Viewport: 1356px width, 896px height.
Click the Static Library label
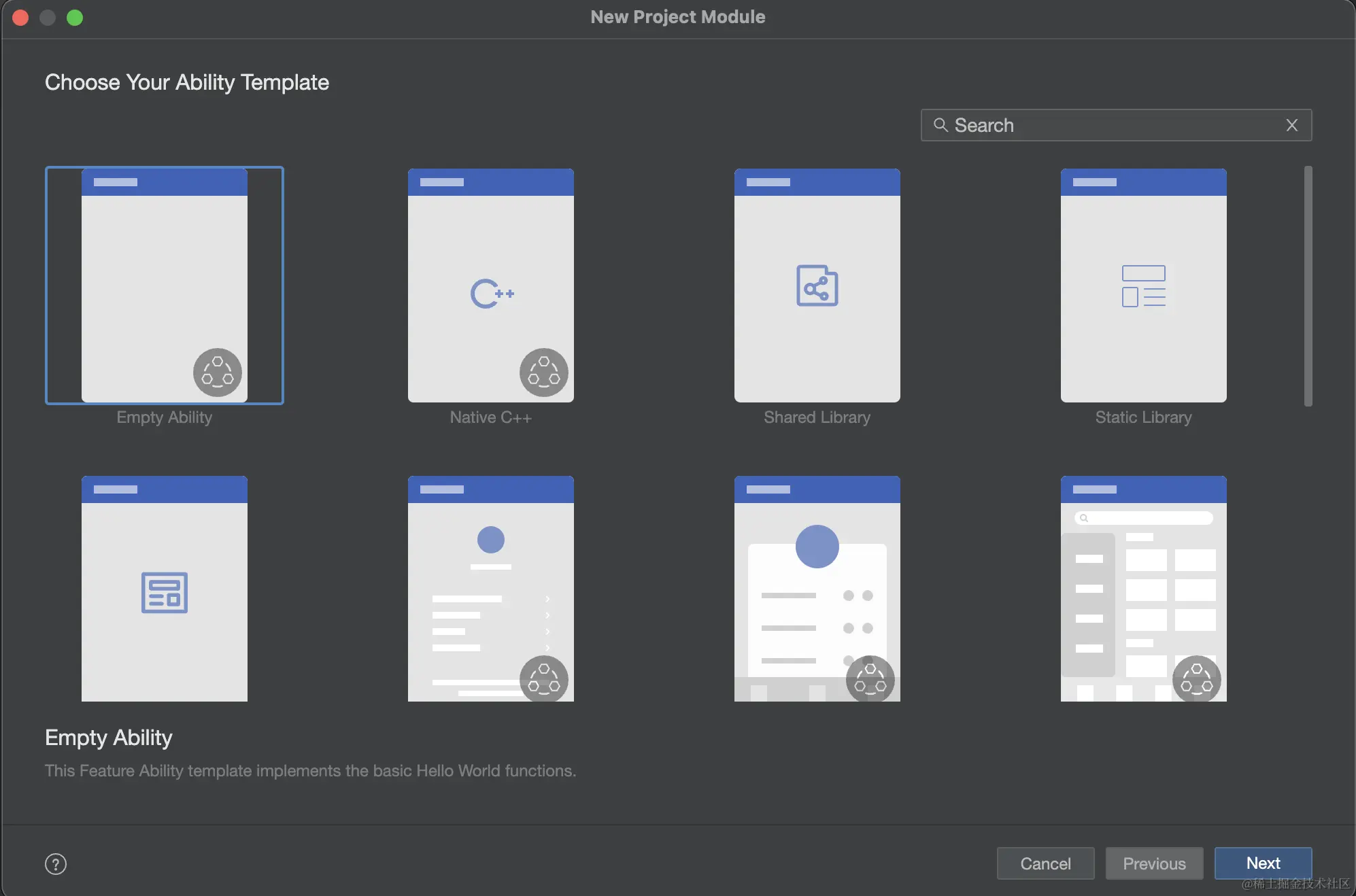click(x=1143, y=417)
